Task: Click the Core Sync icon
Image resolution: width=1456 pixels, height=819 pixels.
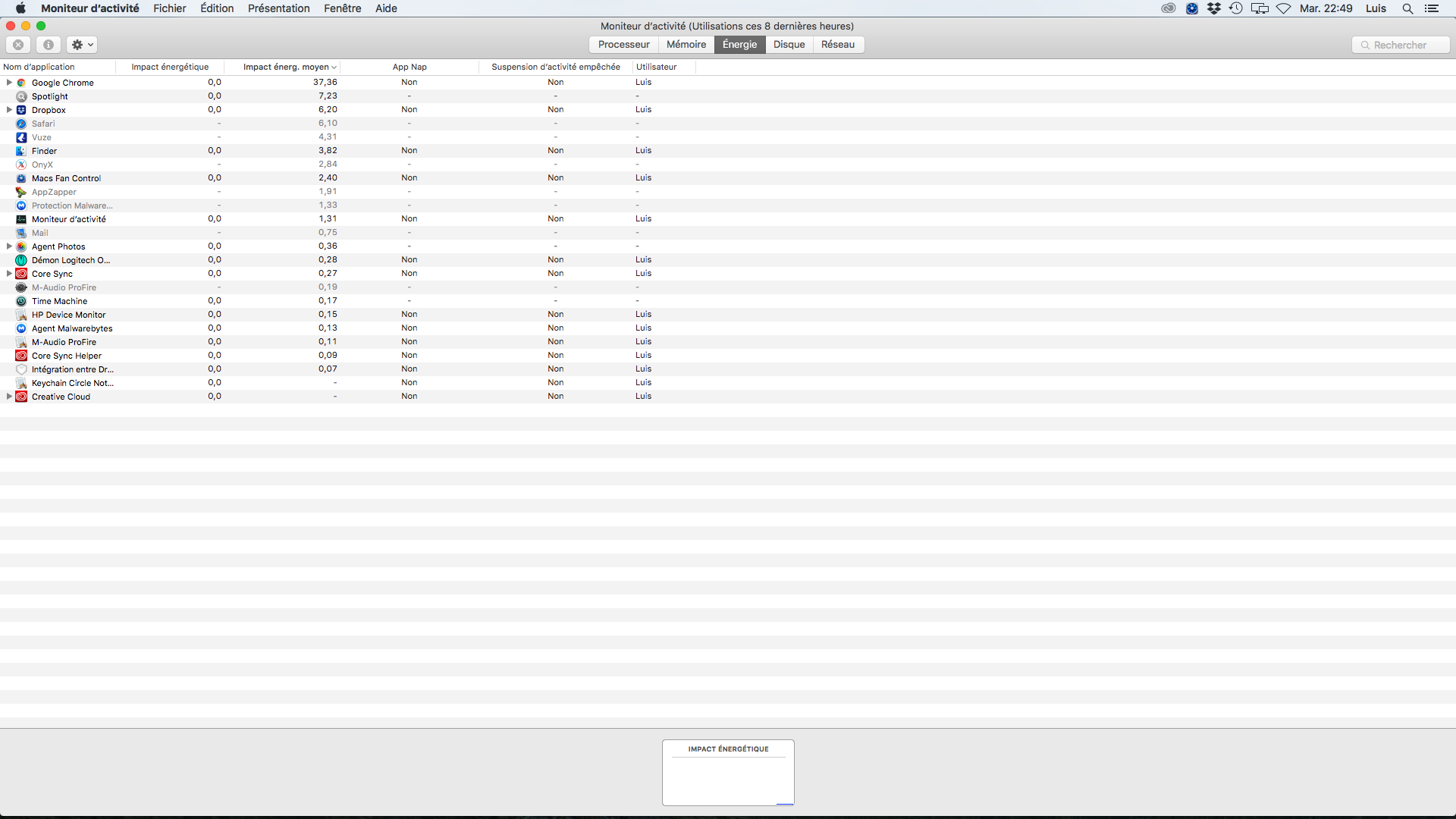Action: click(21, 274)
